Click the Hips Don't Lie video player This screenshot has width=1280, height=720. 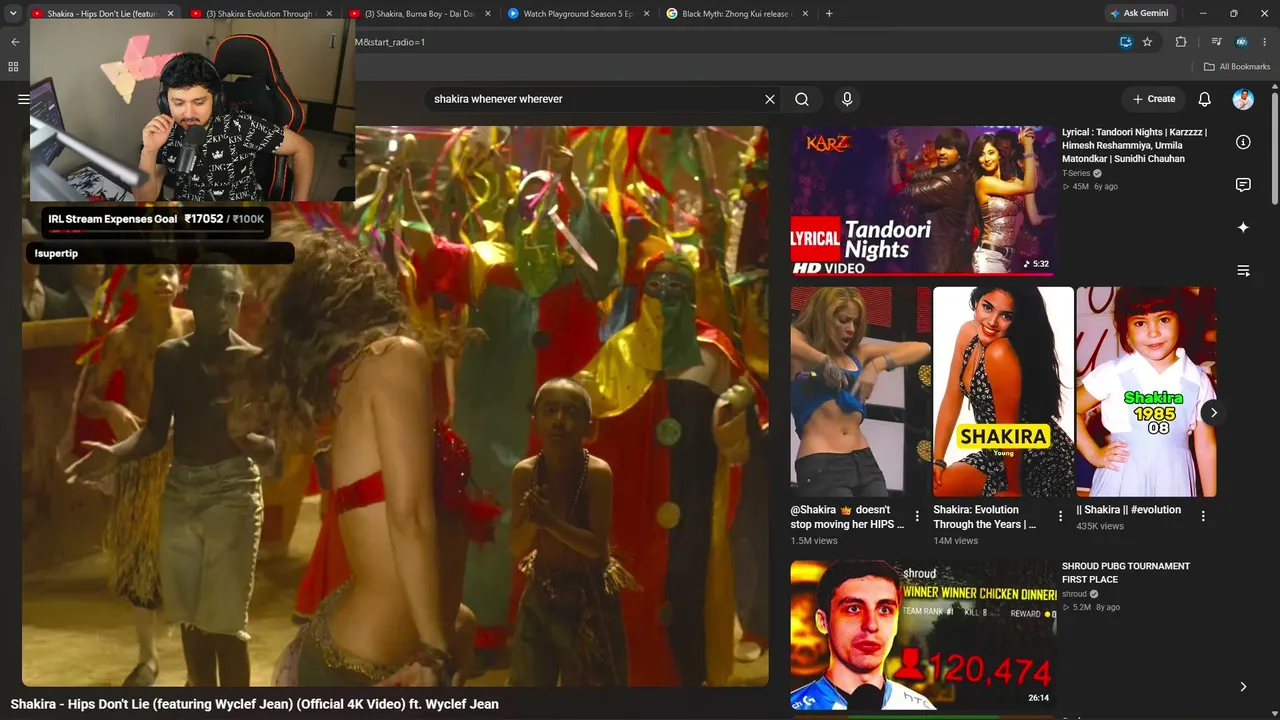tap(395, 406)
